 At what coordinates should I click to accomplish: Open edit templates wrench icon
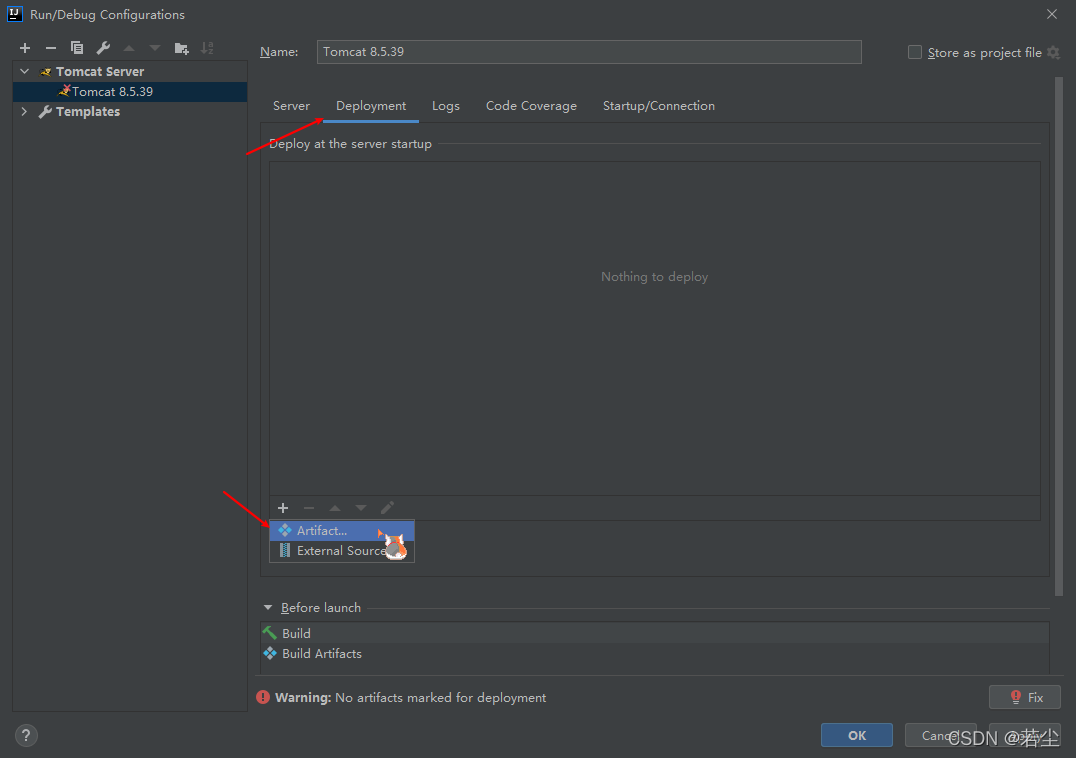103,48
